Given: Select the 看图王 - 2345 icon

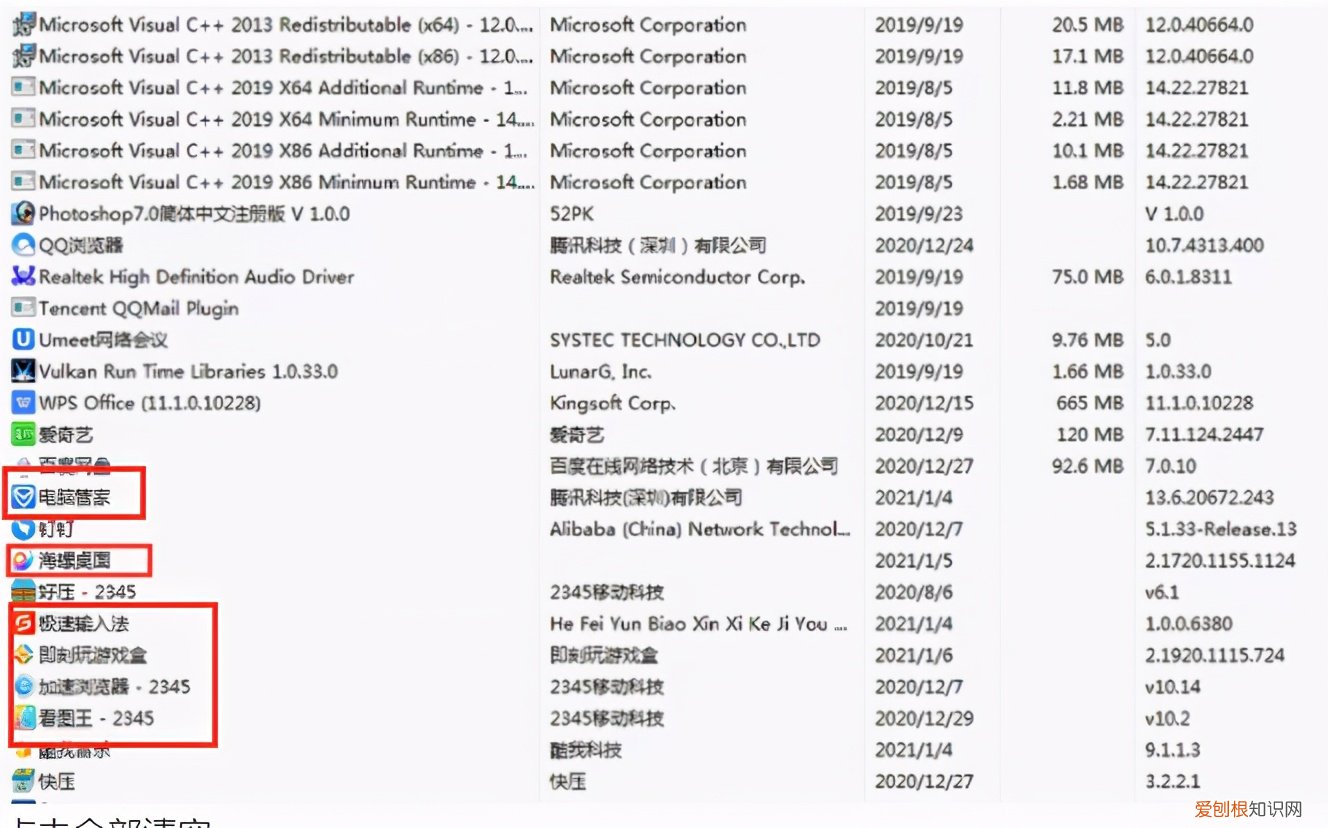Looking at the screenshot, I should tap(22, 718).
